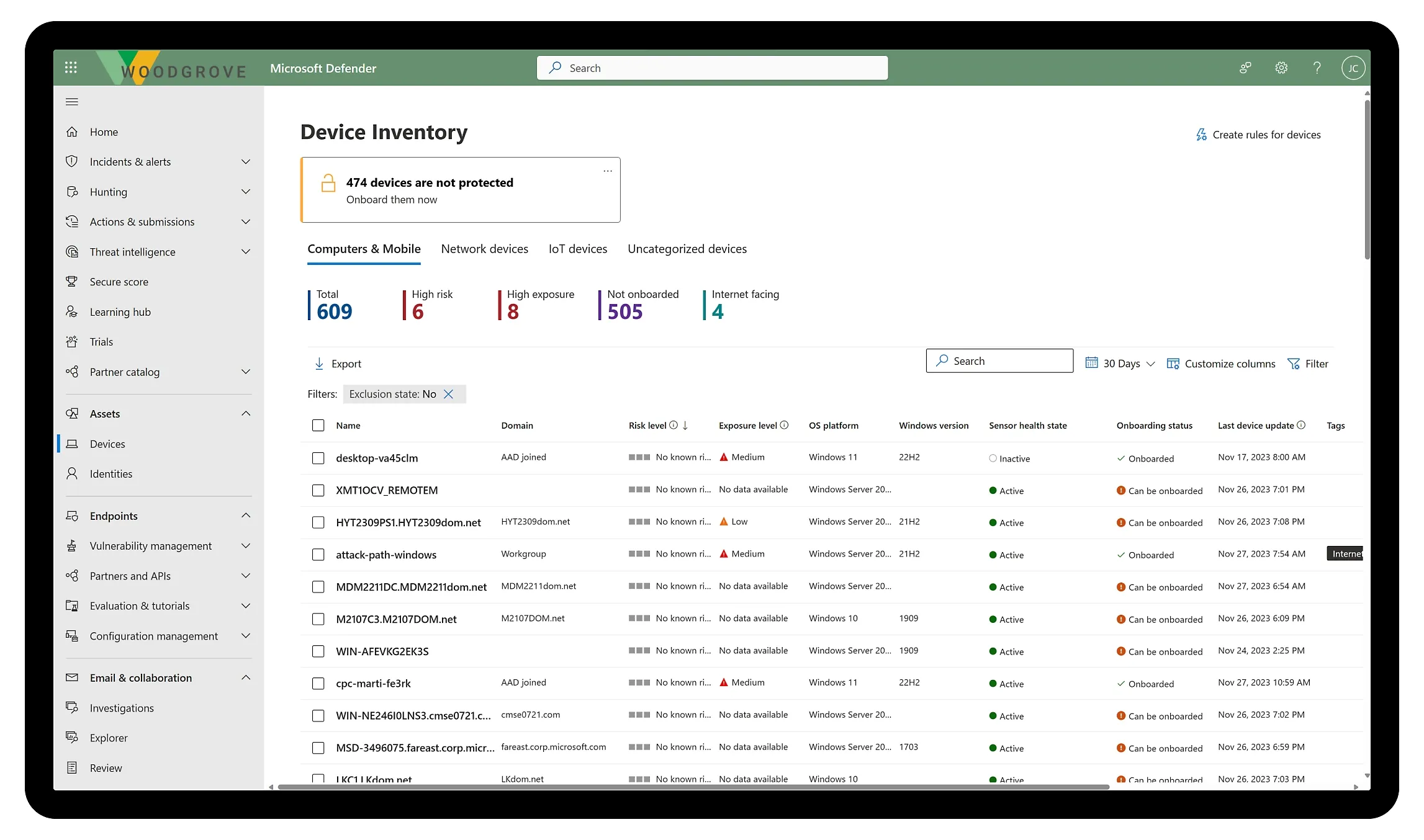Image resolution: width=1424 pixels, height=840 pixels.
Task: Open the help question mark icon
Action: pos(1317,68)
